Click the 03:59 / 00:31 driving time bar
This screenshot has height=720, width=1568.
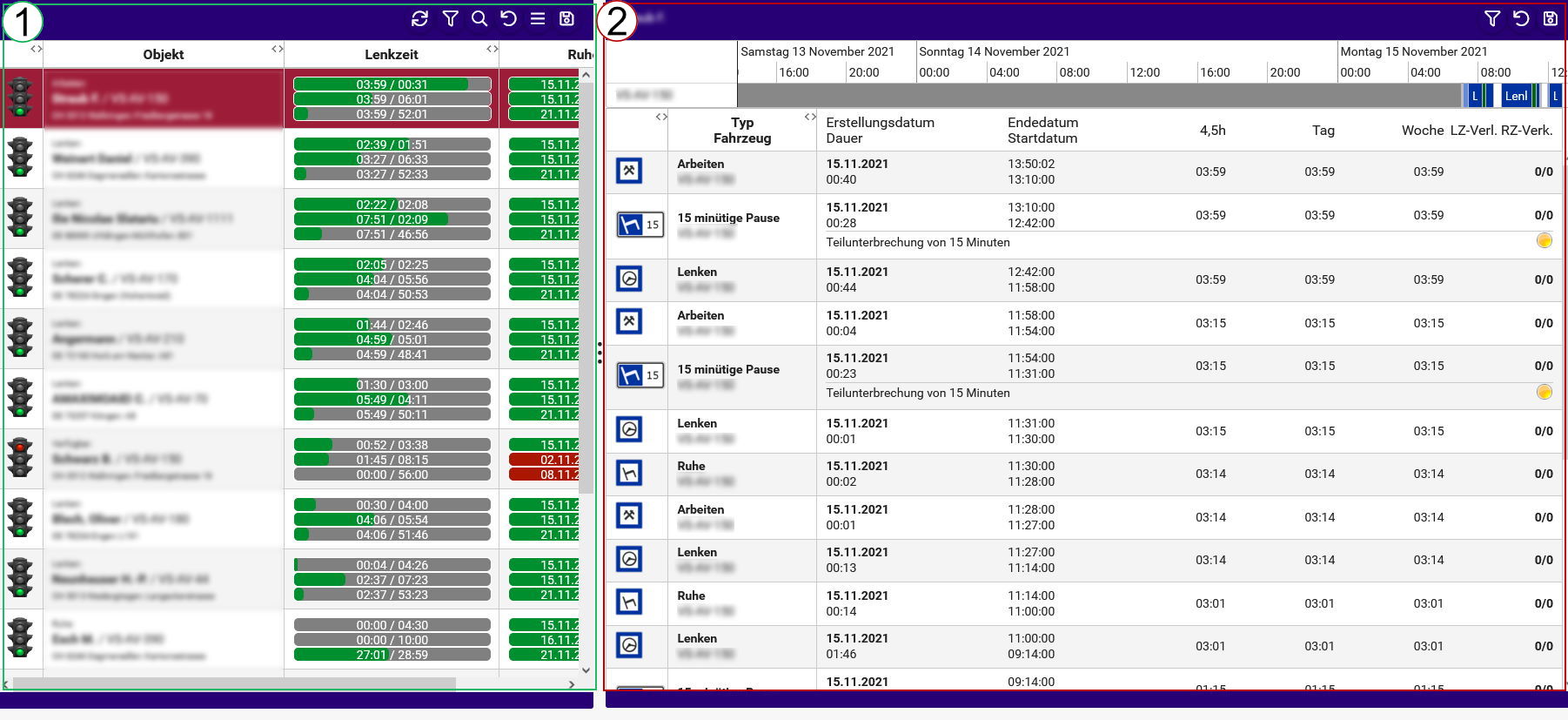click(392, 84)
